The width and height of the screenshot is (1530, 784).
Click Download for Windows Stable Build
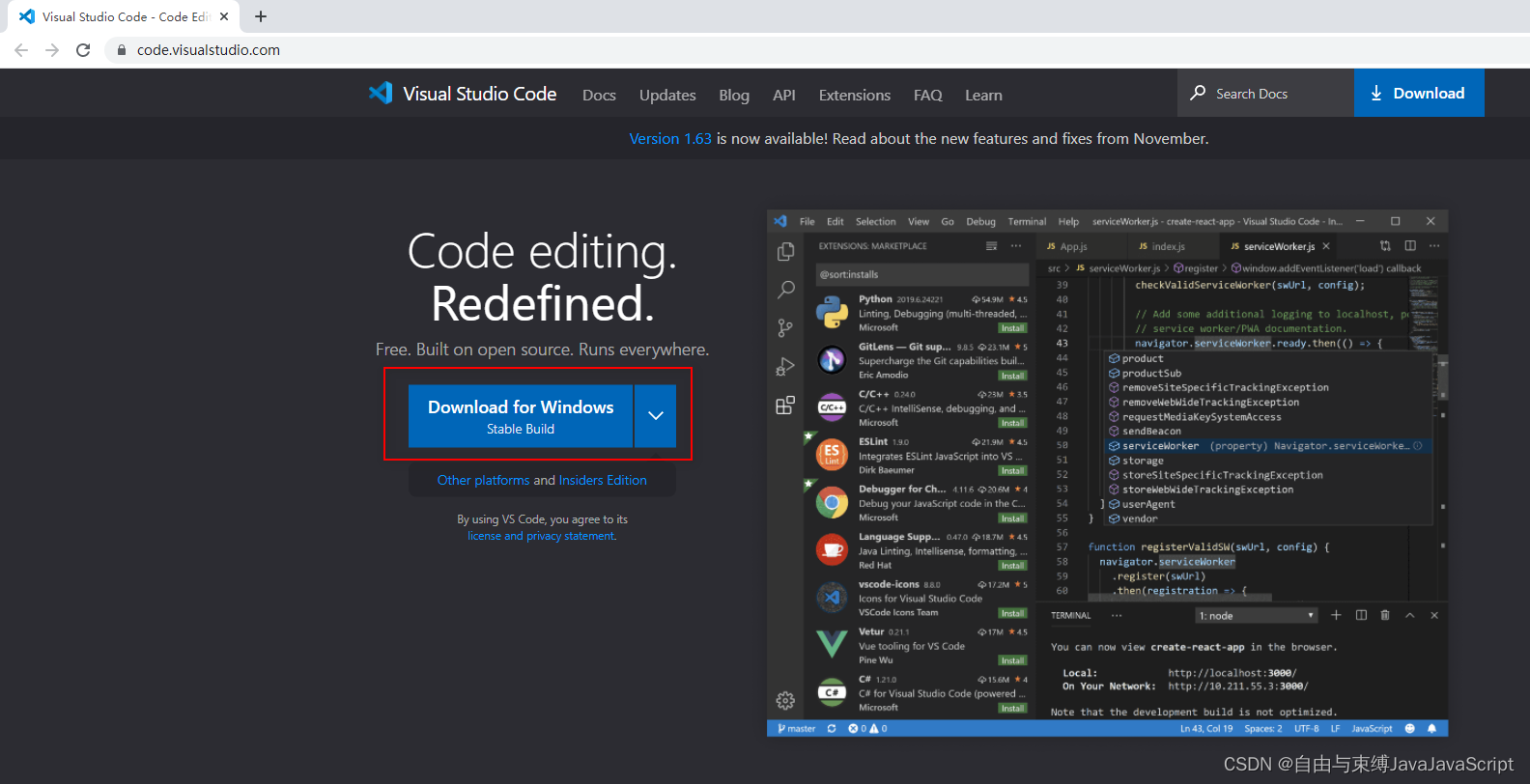click(x=521, y=416)
